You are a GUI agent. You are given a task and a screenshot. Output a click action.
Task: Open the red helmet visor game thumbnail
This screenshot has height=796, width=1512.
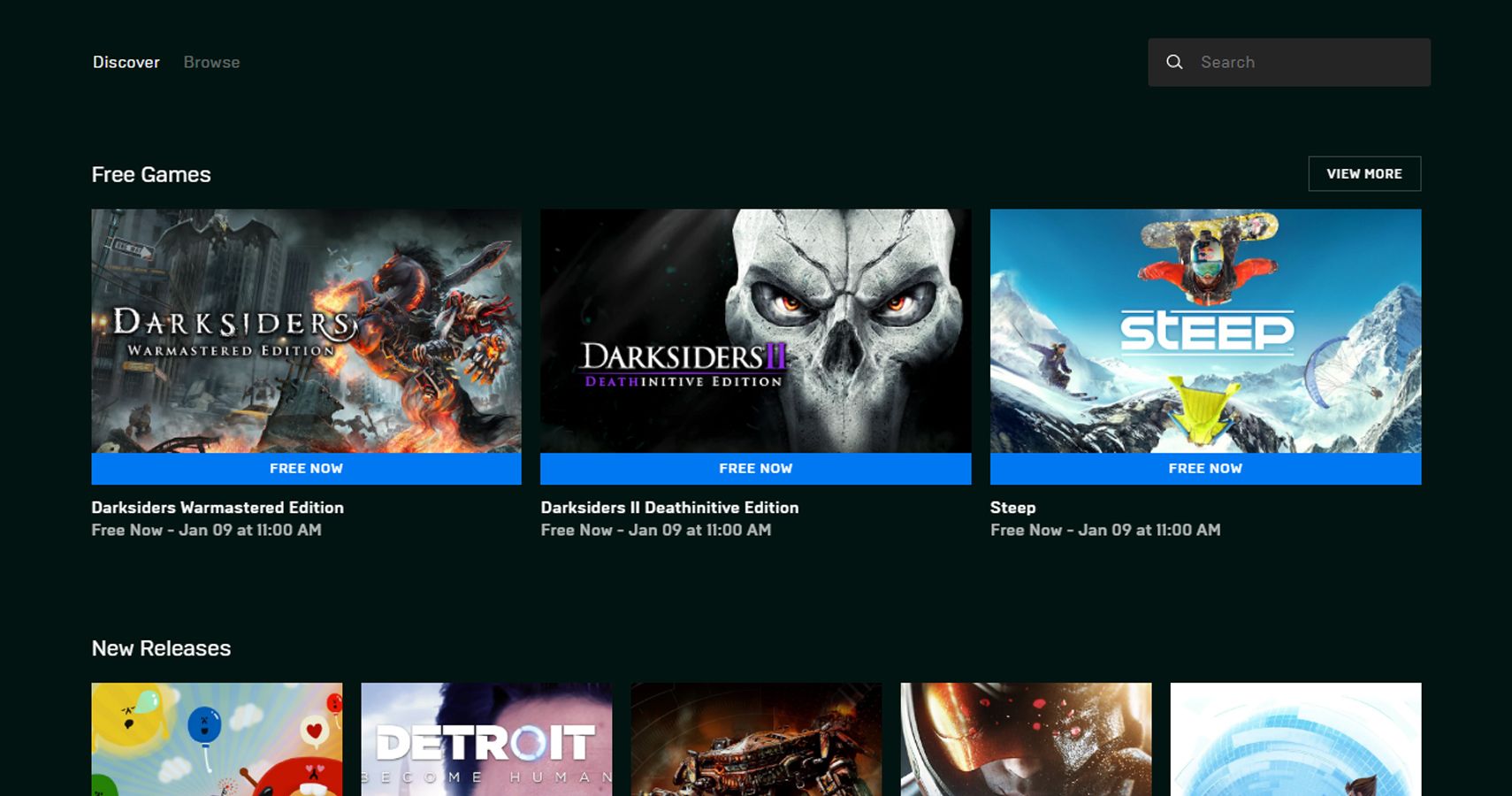(1026, 739)
